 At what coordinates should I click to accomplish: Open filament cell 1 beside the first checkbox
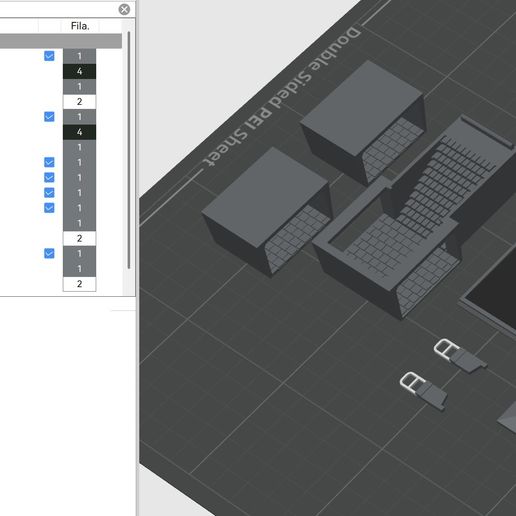click(x=79, y=56)
